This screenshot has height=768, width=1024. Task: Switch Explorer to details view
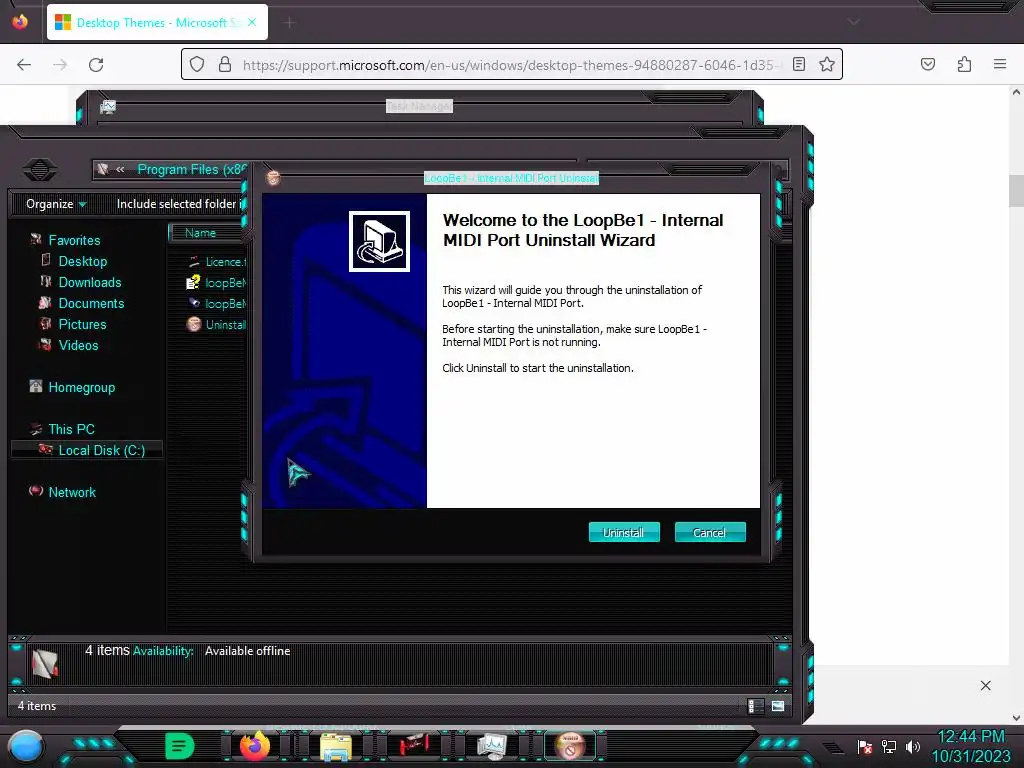pyautogui.click(x=756, y=706)
